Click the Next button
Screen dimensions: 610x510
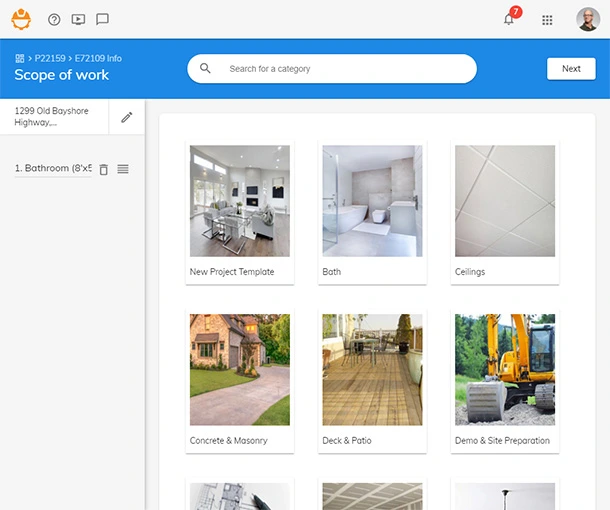(x=571, y=69)
